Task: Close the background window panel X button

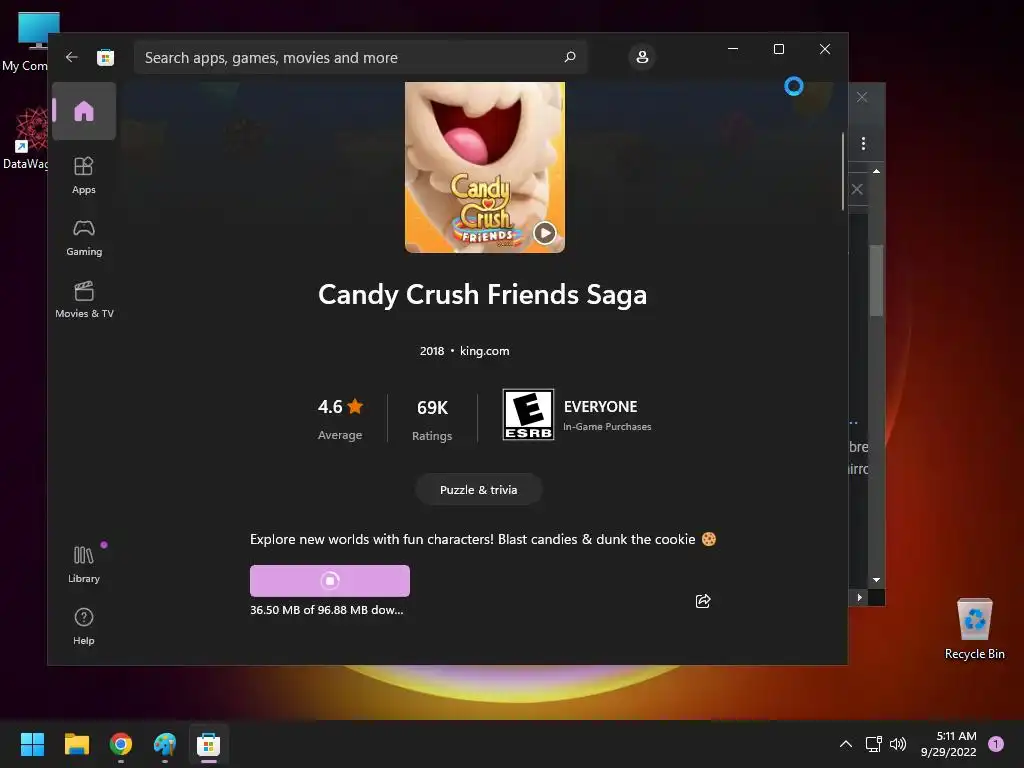Action: click(x=857, y=189)
